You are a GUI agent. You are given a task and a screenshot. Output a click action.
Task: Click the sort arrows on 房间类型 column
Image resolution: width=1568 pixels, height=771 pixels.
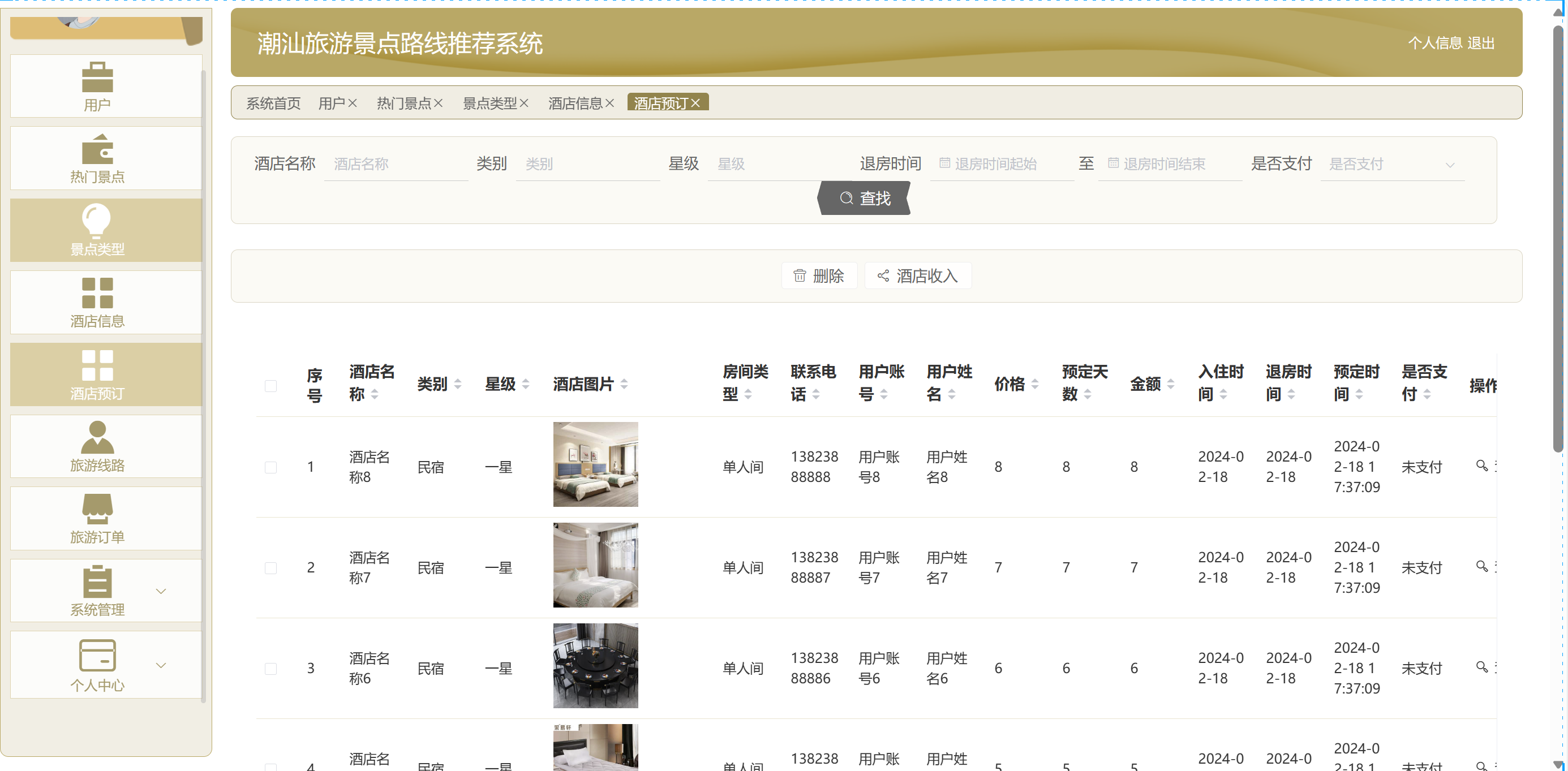(x=748, y=394)
